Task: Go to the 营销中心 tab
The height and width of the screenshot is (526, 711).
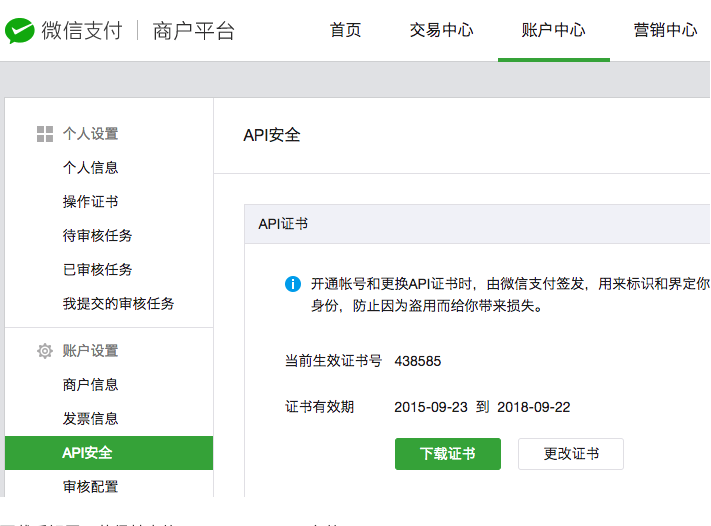Action: coord(665,30)
